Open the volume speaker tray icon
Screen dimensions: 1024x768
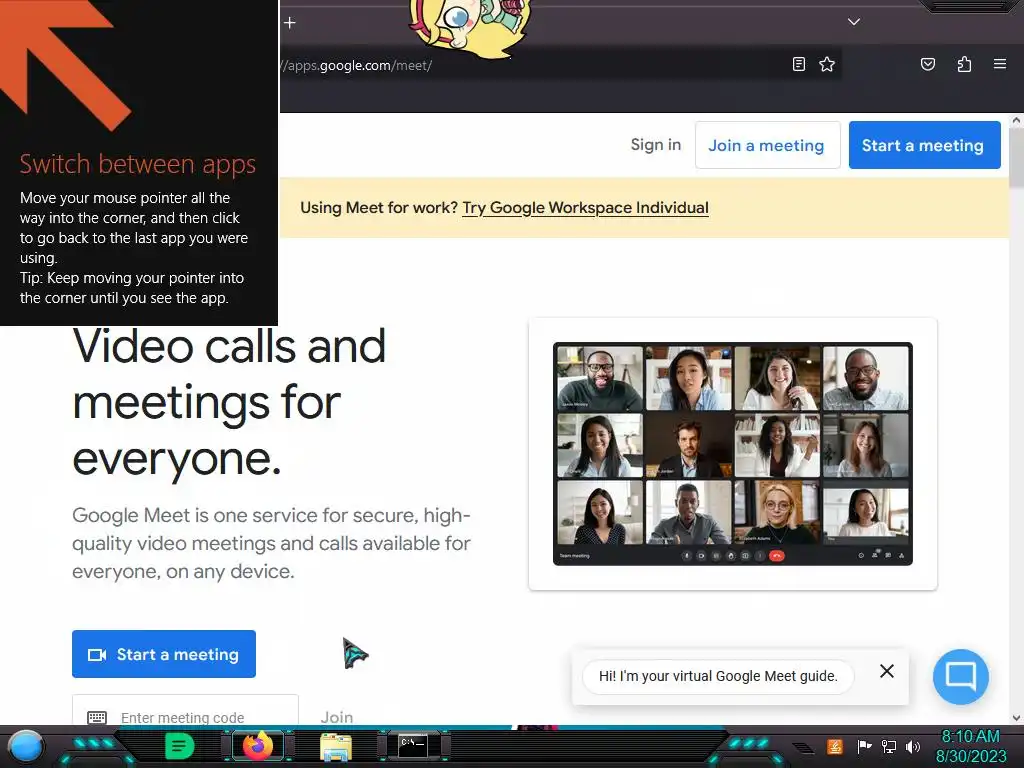913,746
